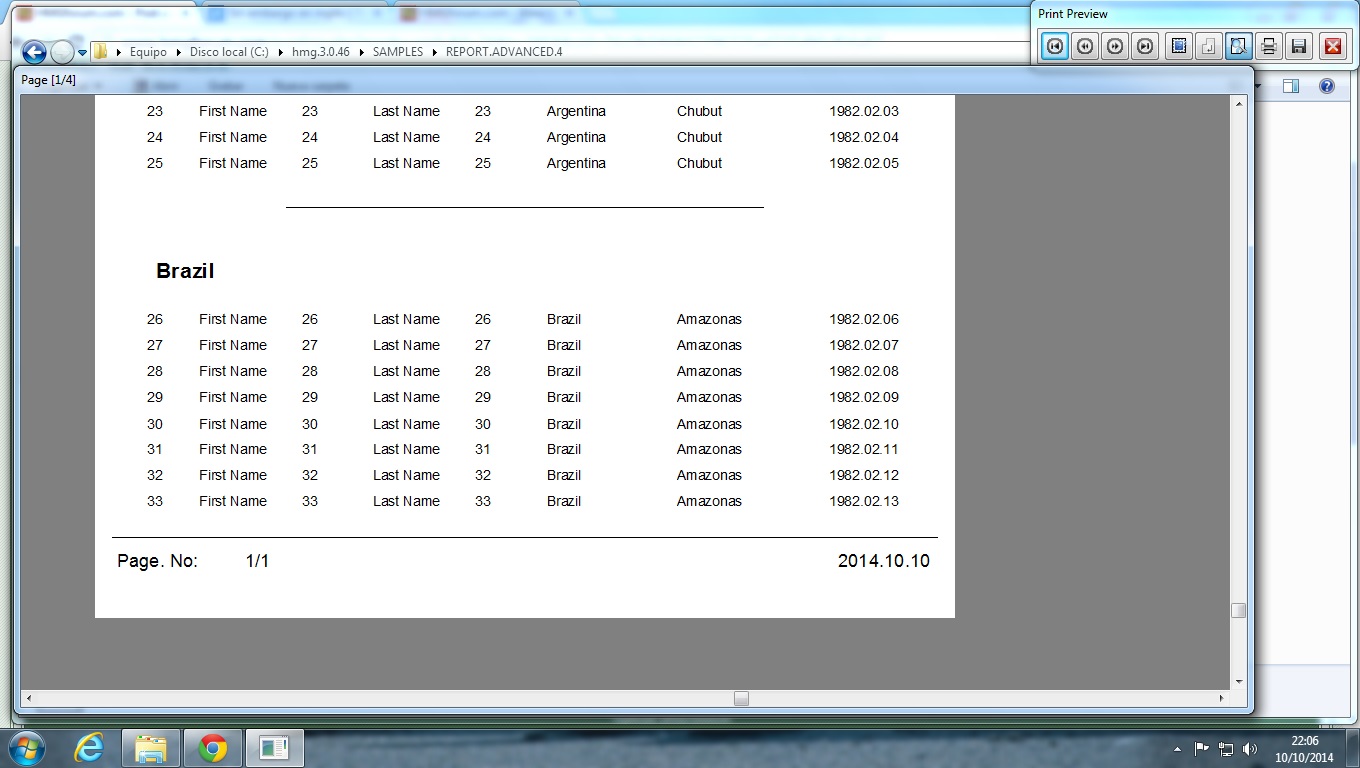This screenshot has height=768, width=1360.
Task: Click horizontal scrollbar thumb in preview
Action: coord(741,698)
